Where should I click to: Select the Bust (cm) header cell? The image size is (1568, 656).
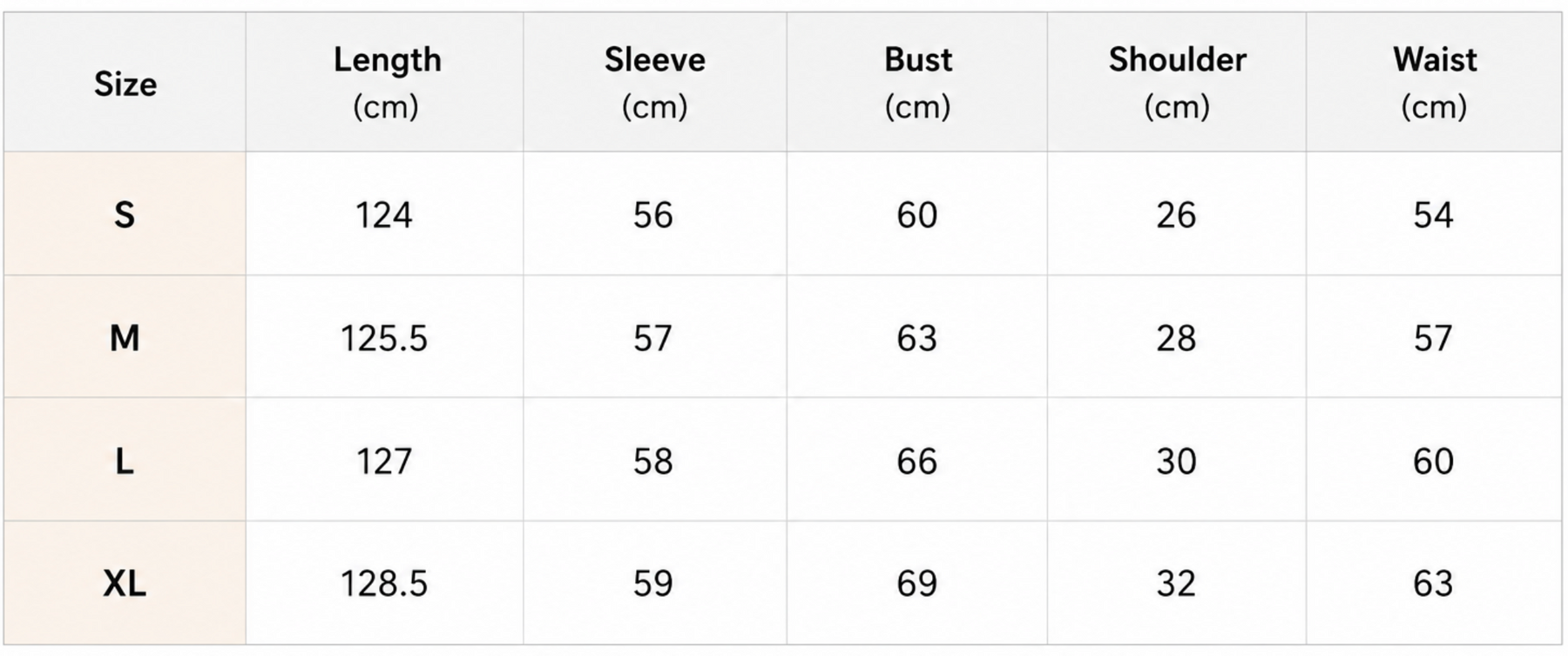[x=917, y=83]
